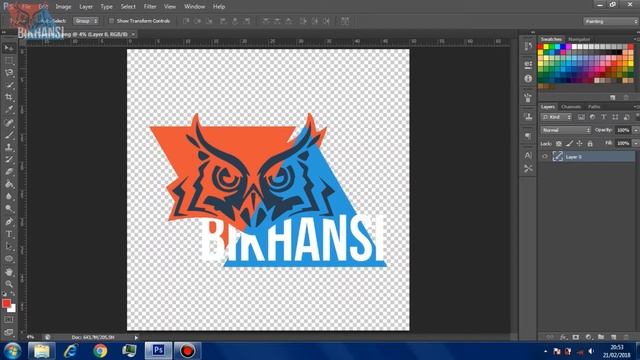Select the Horizontal Type tool
Viewport: 640px width, 360px height.
[9, 234]
